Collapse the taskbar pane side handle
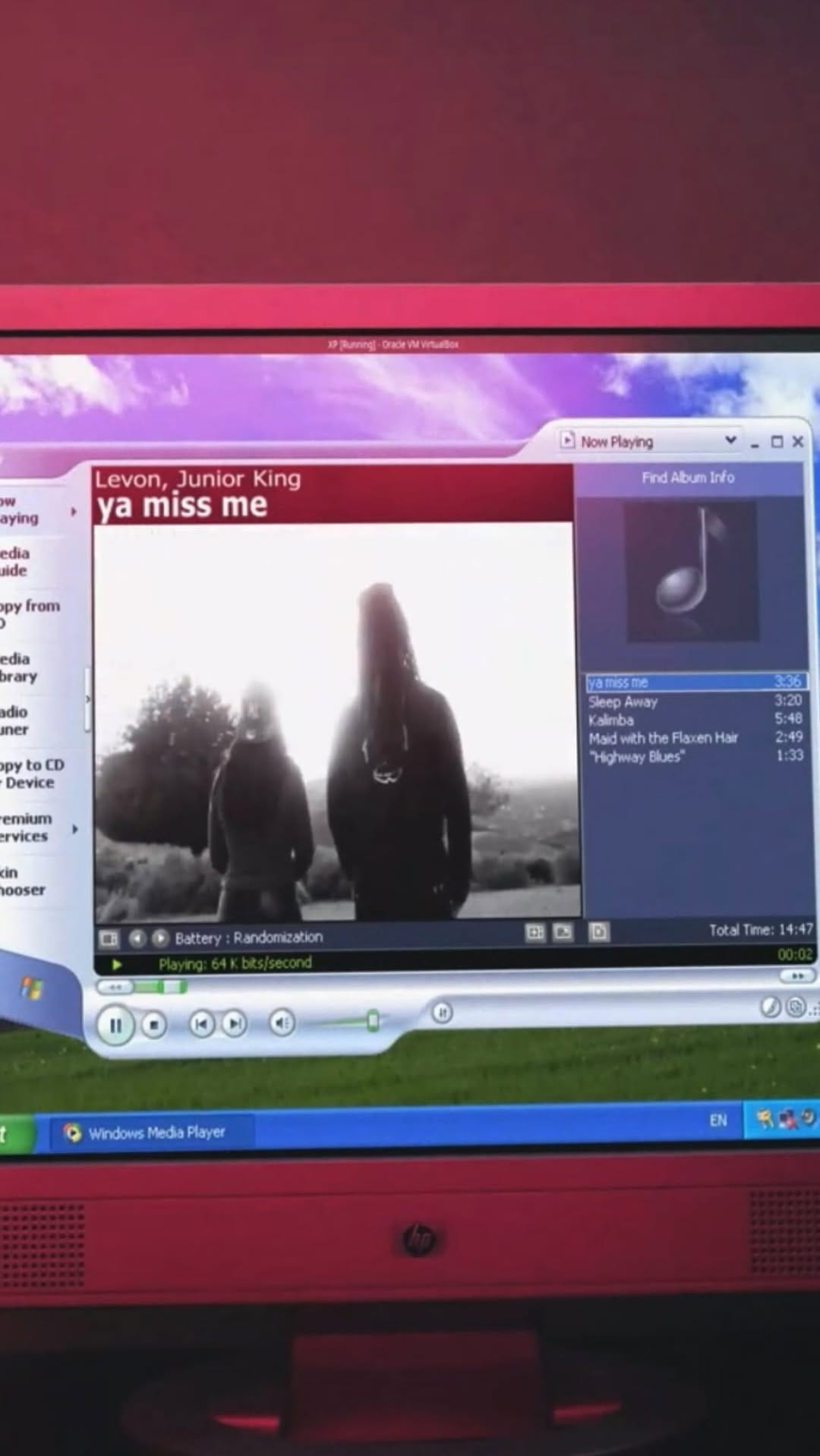The image size is (820, 1456). 87,699
